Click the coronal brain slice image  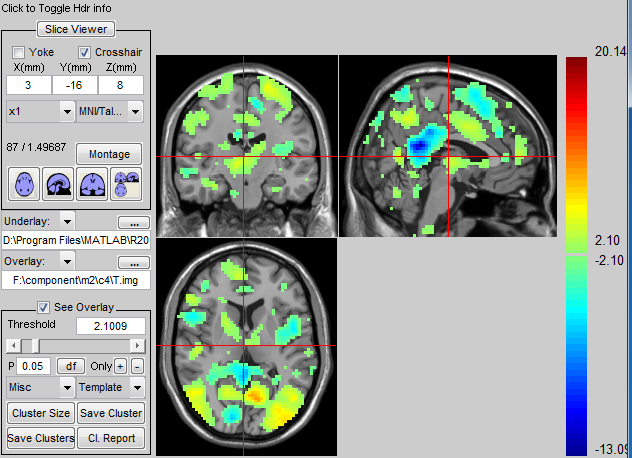click(247, 146)
